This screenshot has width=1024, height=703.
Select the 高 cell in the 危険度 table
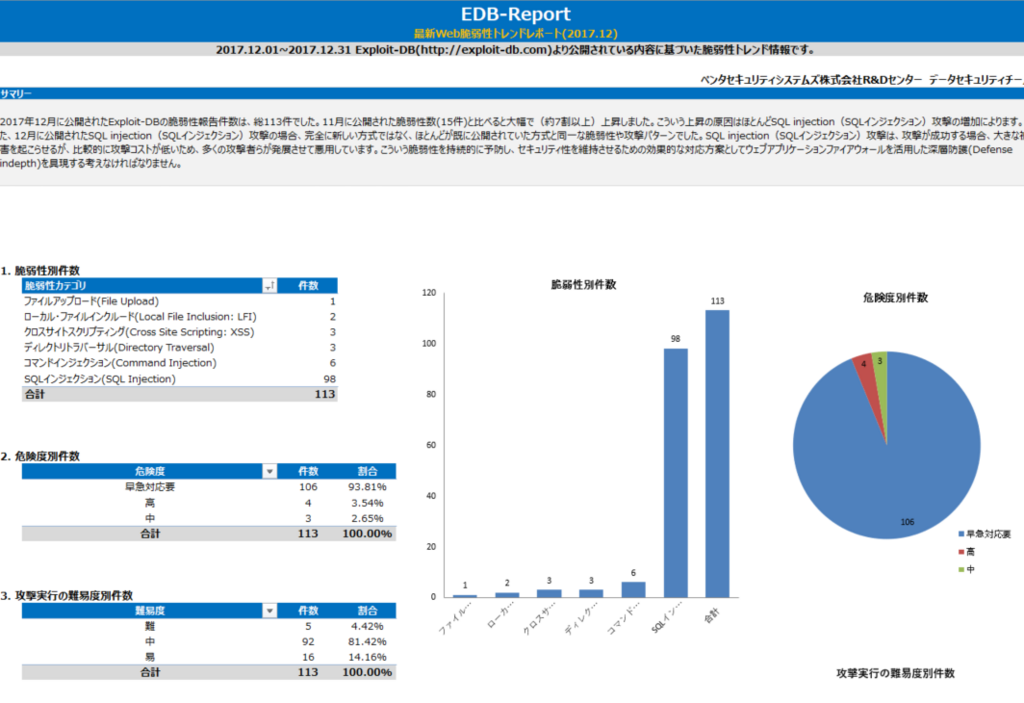coord(150,503)
